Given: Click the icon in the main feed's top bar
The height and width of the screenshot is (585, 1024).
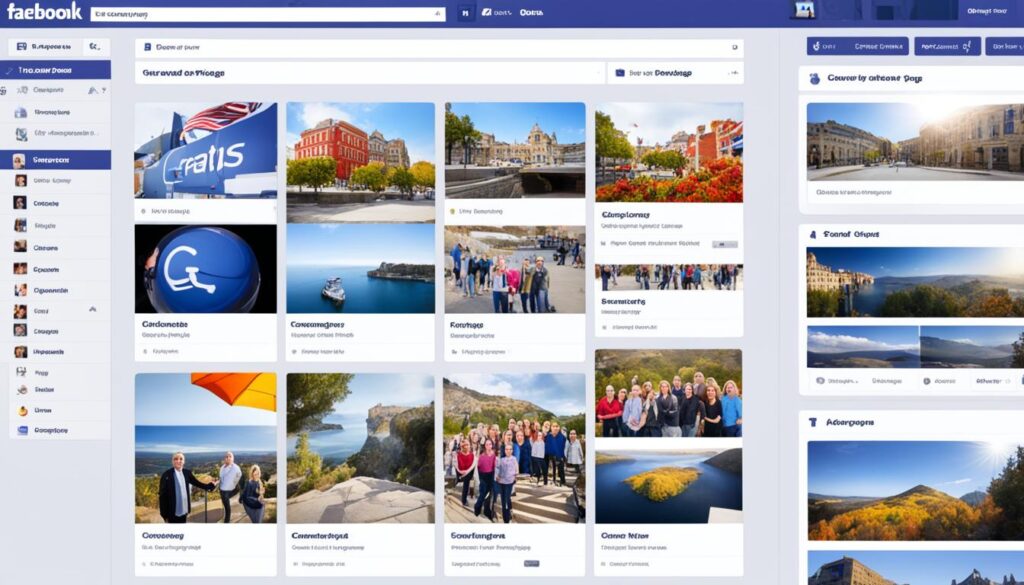Looking at the screenshot, I should pyautogui.click(x=147, y=47).
